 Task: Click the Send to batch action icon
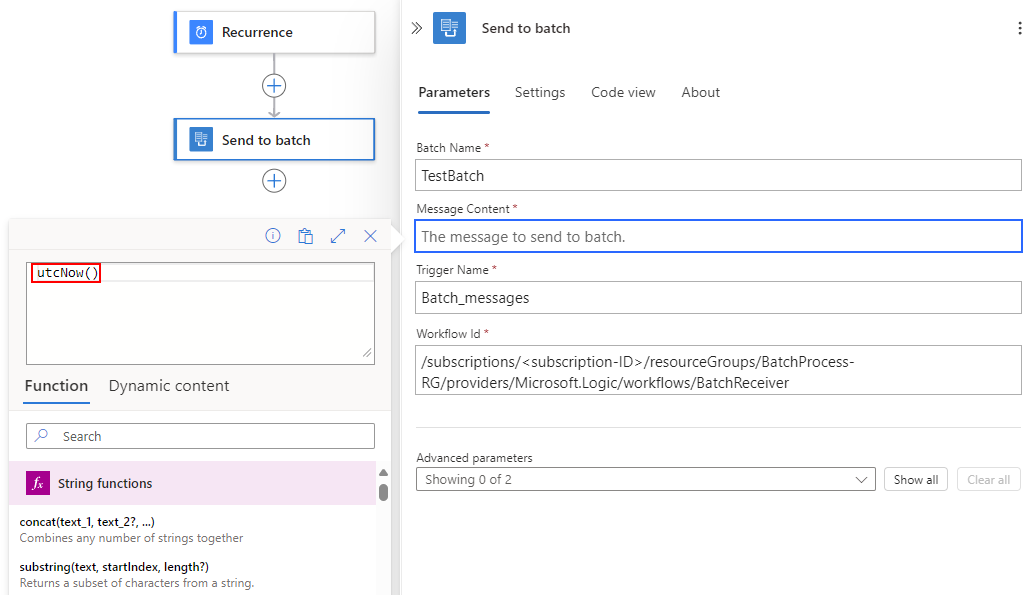coord(199,139)
